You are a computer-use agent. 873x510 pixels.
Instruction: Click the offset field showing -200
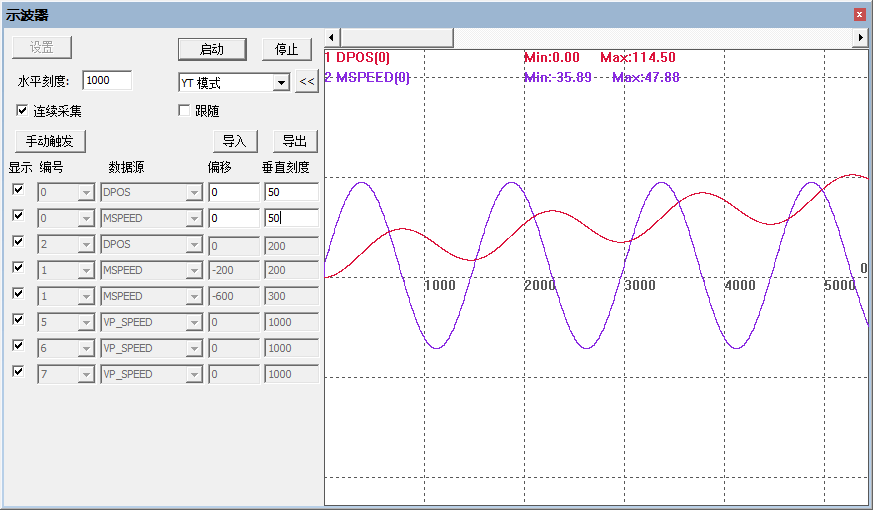coord(234,270)
